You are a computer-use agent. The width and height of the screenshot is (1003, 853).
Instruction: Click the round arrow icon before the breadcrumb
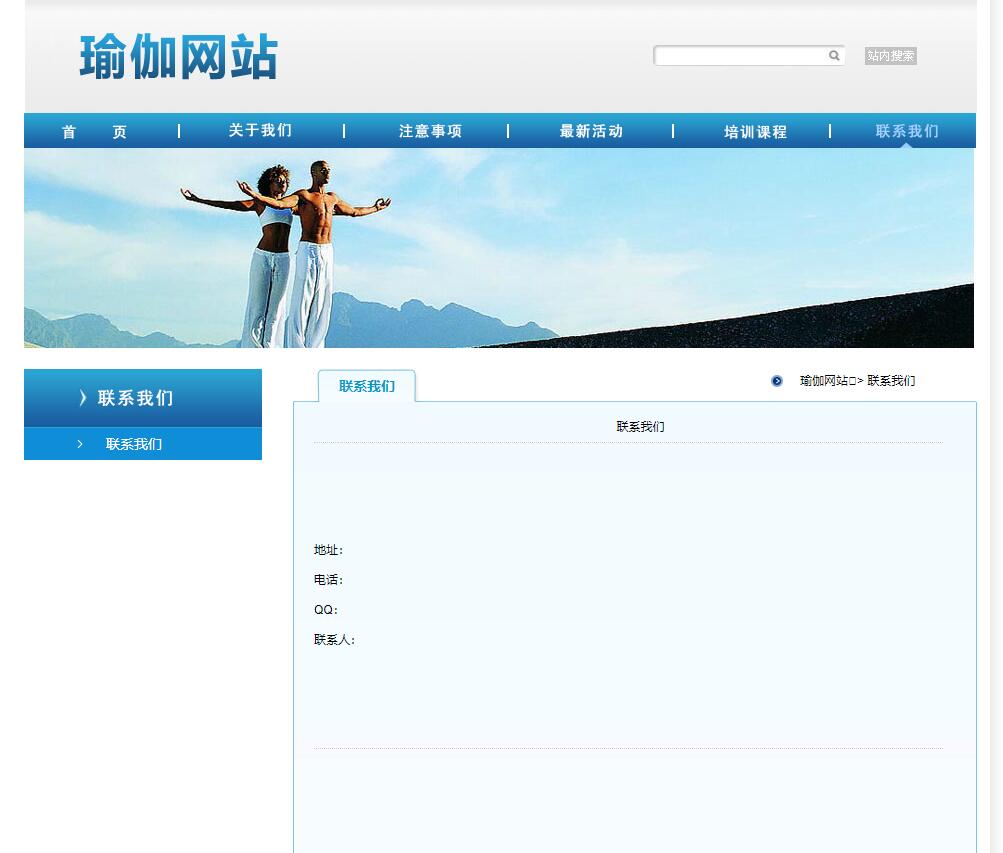click(x=777, y=381)
